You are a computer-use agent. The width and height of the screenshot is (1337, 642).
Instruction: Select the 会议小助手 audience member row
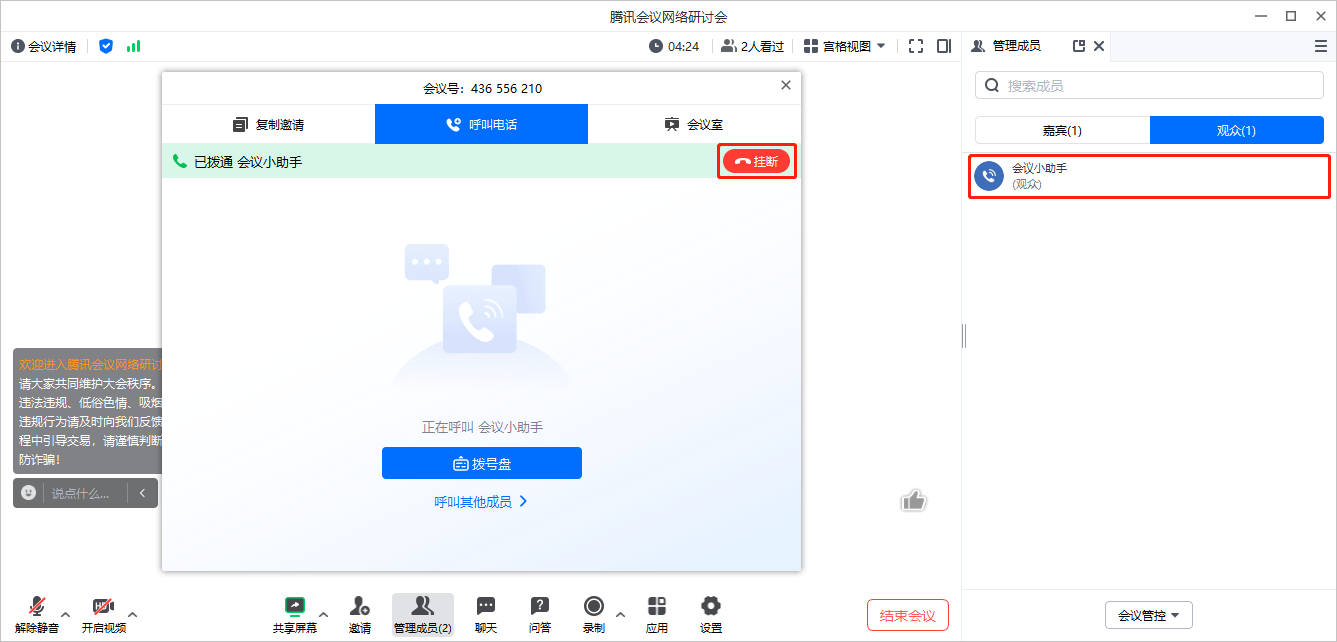(x=1149, y=176)
